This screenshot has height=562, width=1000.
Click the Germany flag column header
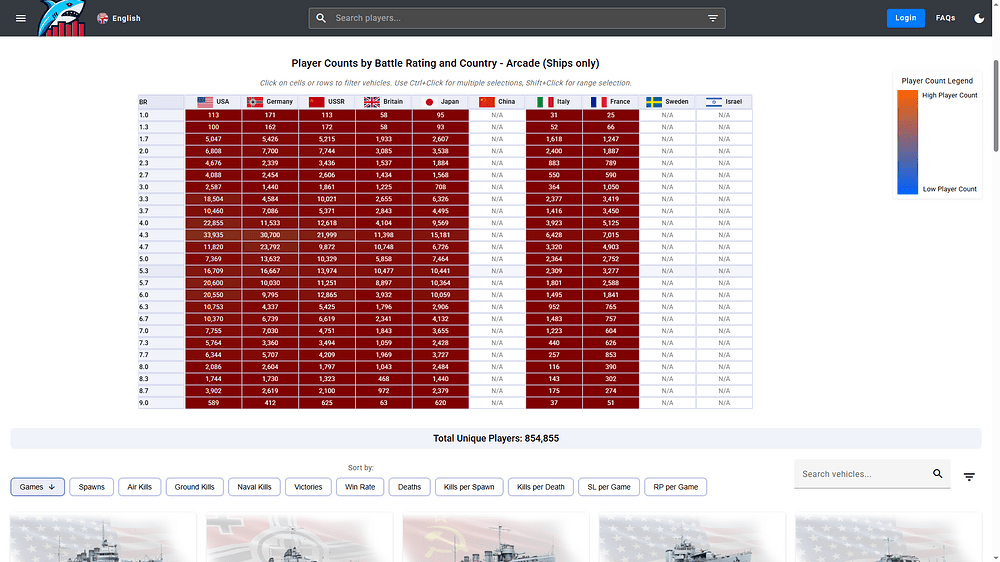point(270,102)
